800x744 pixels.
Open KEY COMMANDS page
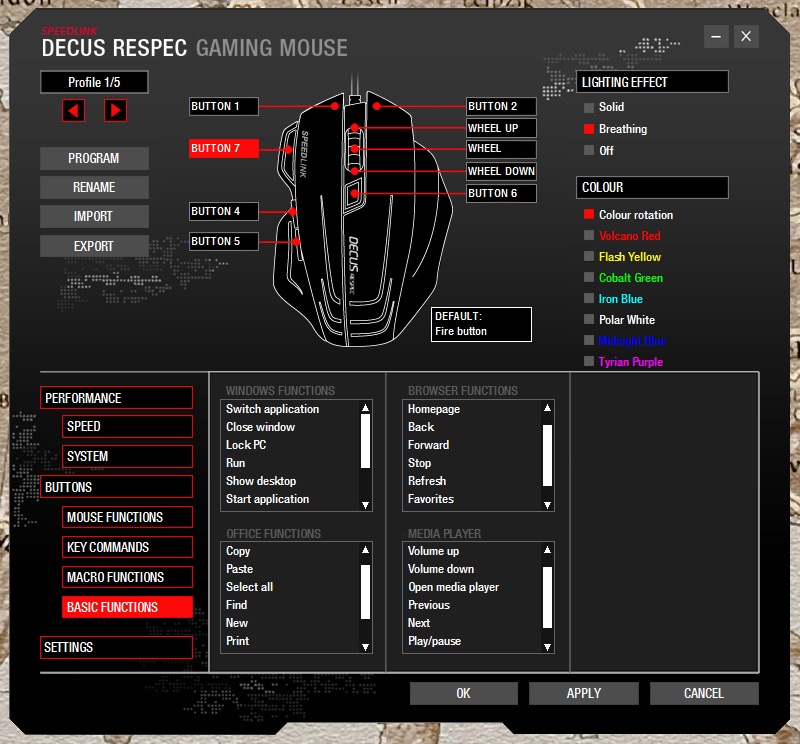(x=128, y=547)
